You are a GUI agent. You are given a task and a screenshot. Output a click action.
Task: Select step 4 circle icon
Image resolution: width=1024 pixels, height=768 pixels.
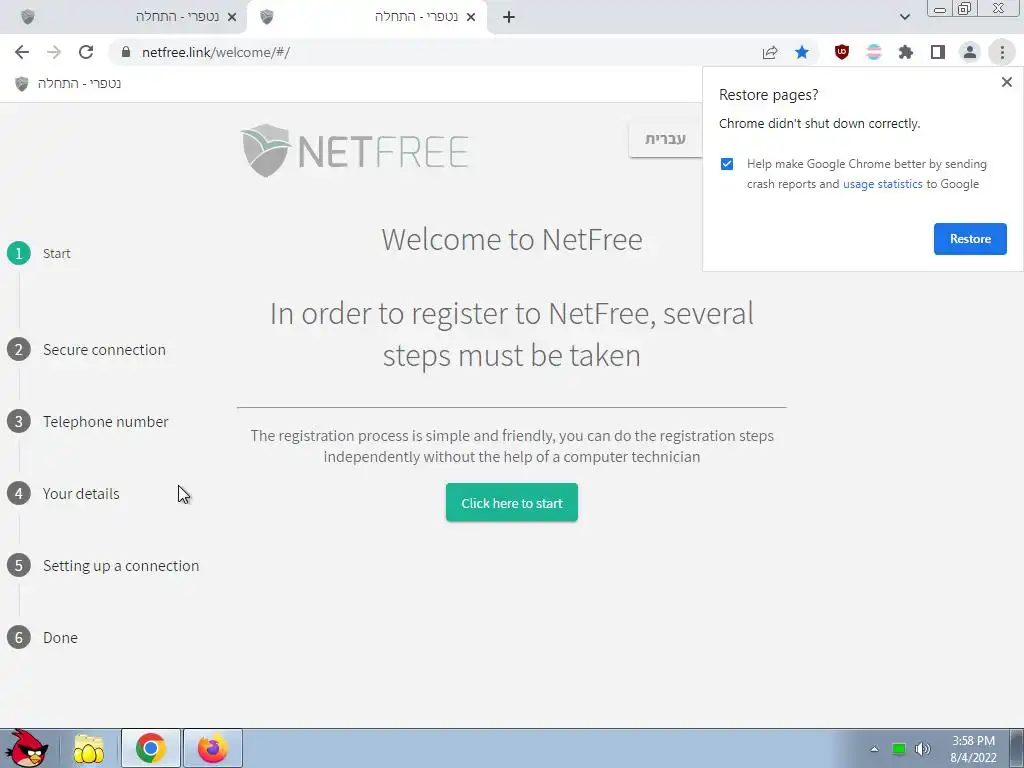(19, 494)
